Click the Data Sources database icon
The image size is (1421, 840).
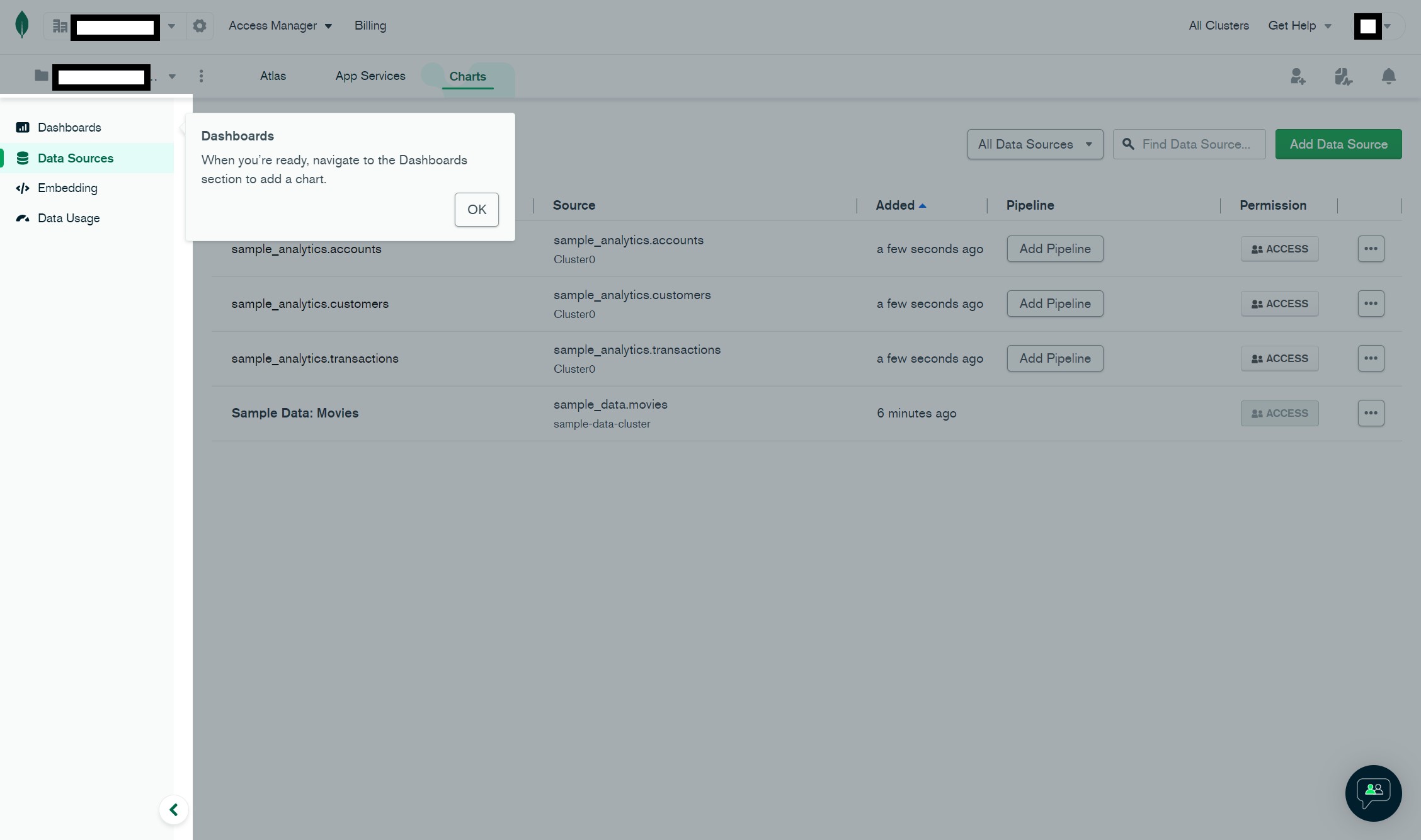(23, 158)
